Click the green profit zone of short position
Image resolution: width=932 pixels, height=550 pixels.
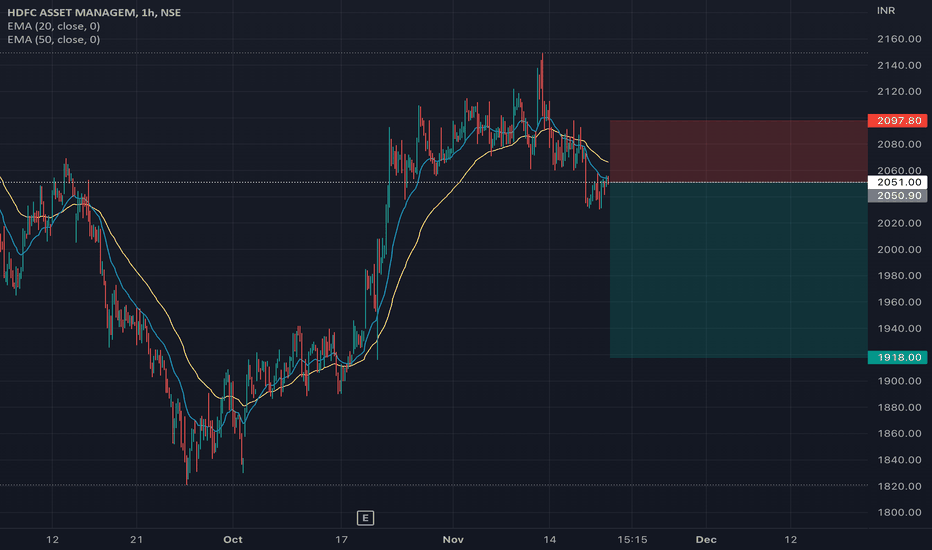[x=739, y=270]
